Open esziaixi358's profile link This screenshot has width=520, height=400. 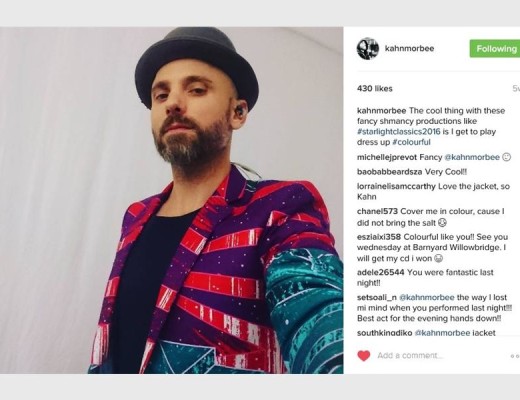pyautogui.click(x=379, y=237)
